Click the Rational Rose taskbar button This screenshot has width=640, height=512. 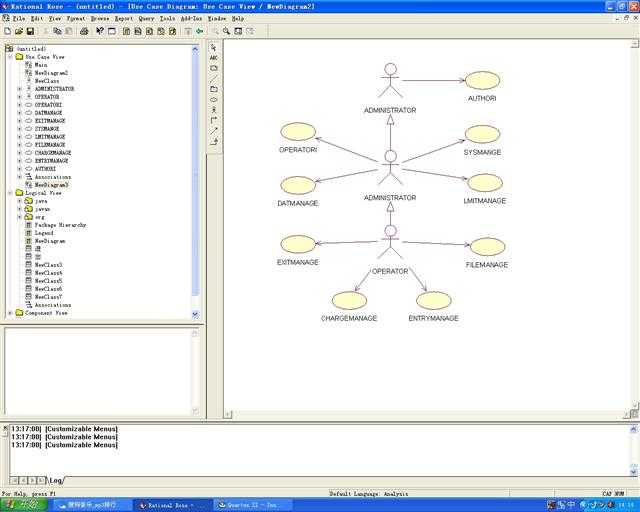(x=173, y=505)
